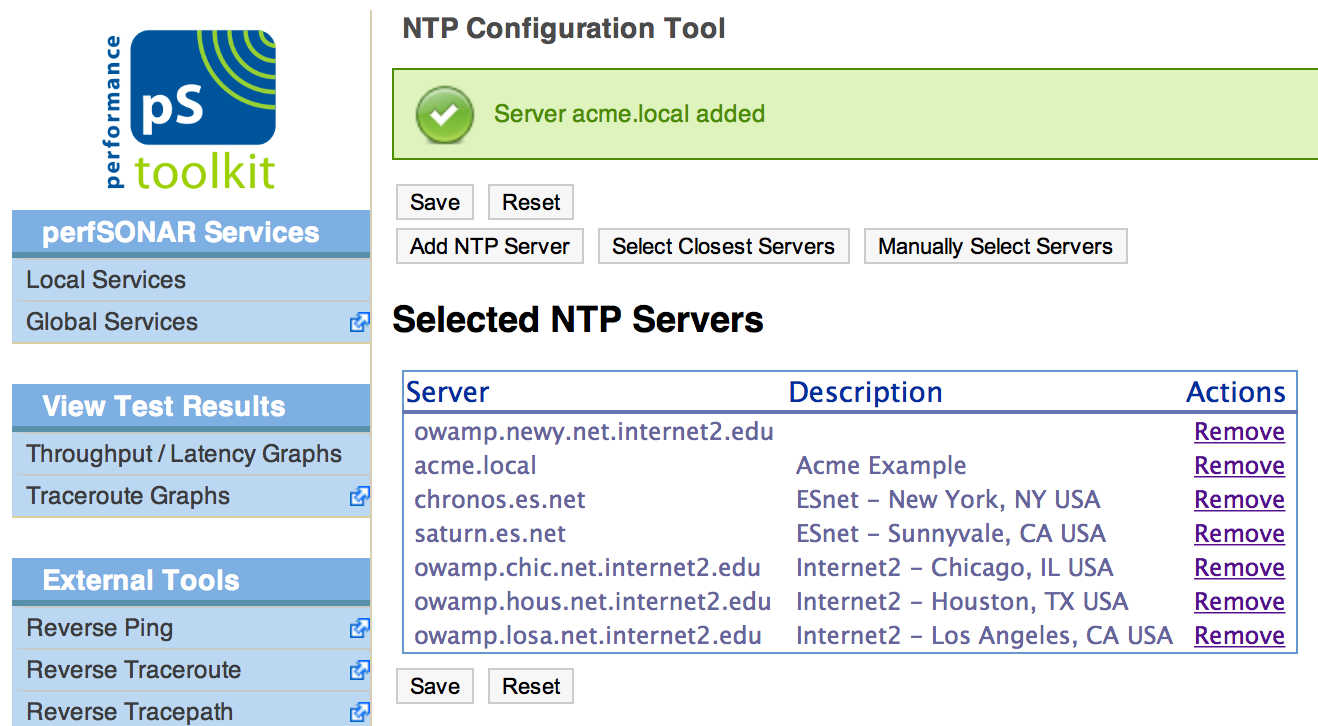Open the Reverse Ping tool
1318x726 pixels.
(x=99, y=628)
